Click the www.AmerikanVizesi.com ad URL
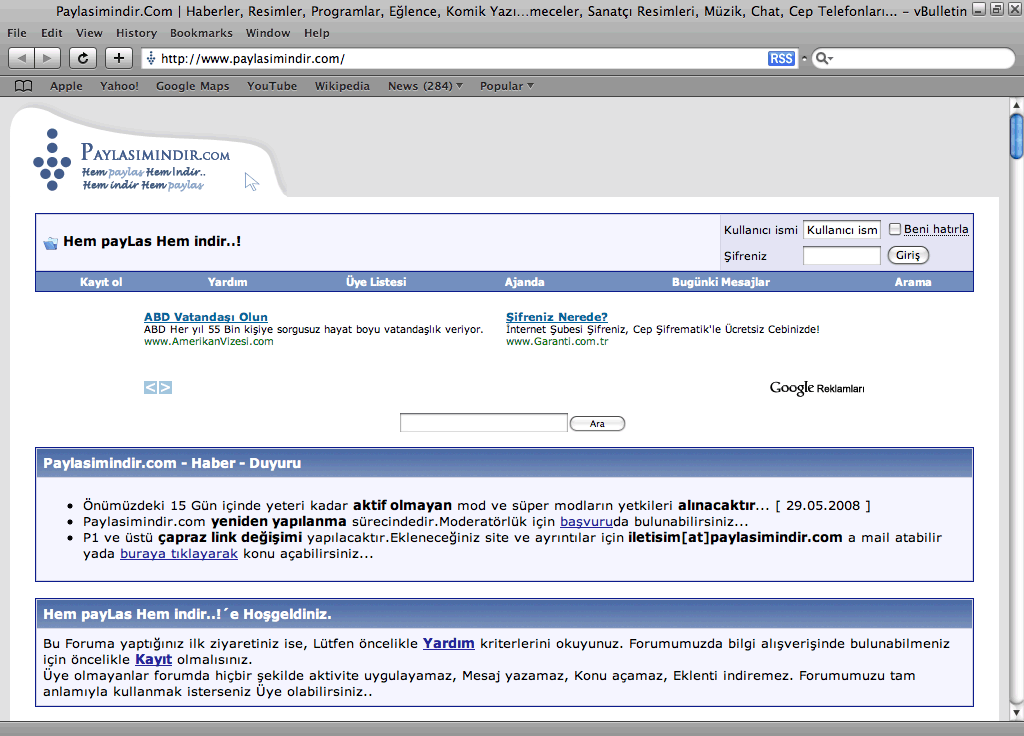 click(x=209, y=342)
